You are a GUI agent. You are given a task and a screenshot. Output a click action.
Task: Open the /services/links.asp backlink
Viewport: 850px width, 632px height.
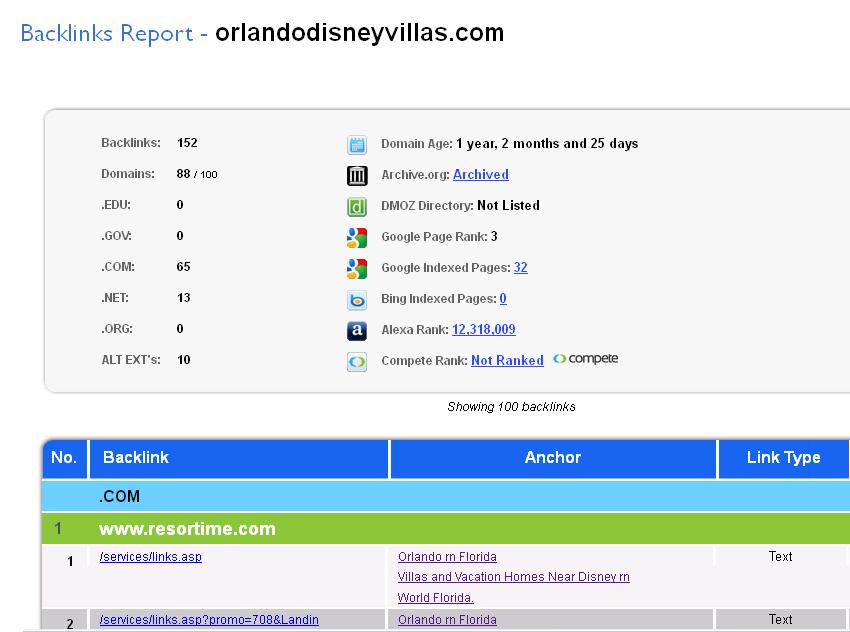click(151, 557)
